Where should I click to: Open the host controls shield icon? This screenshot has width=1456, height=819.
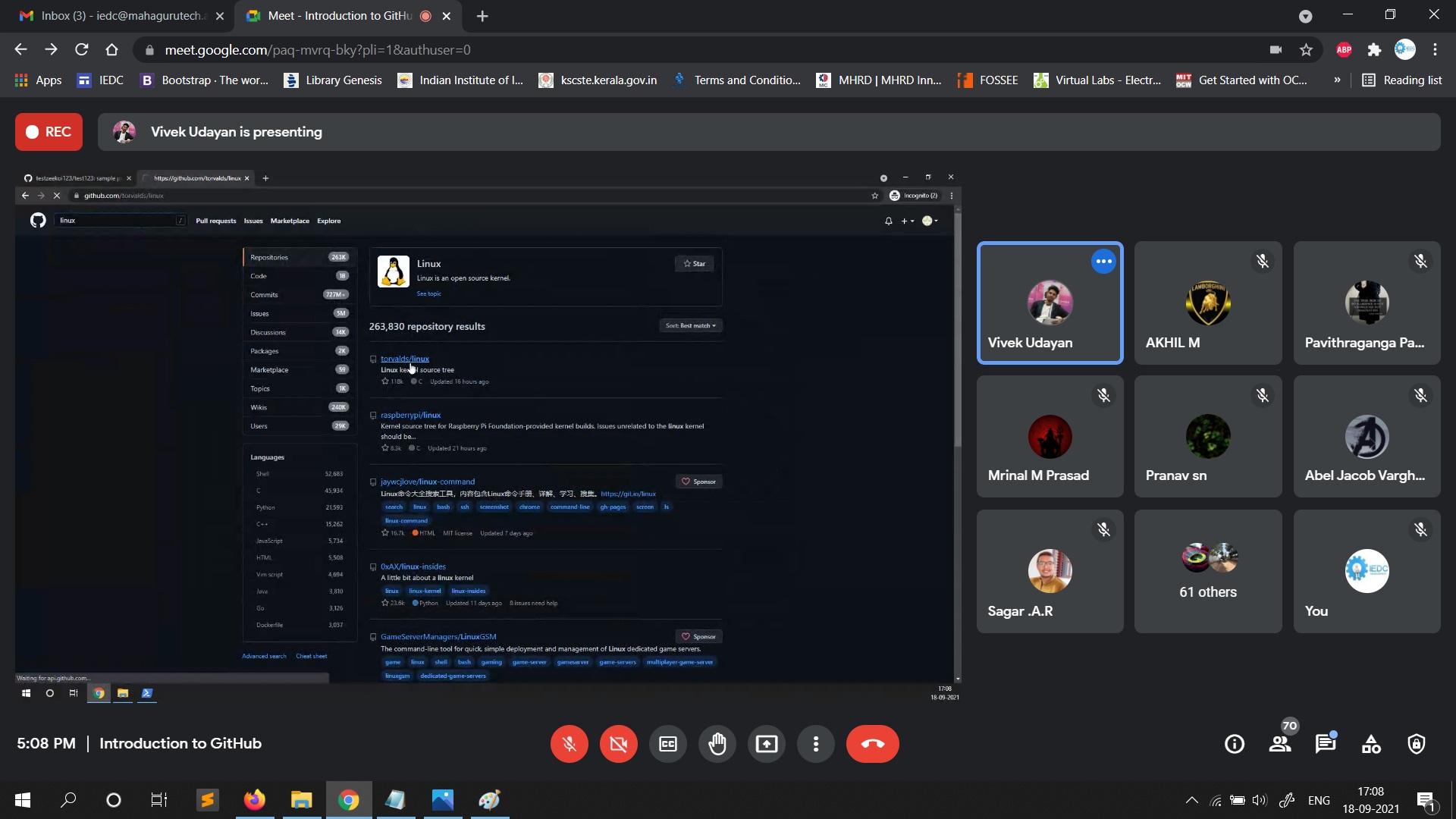[1416, 744]
